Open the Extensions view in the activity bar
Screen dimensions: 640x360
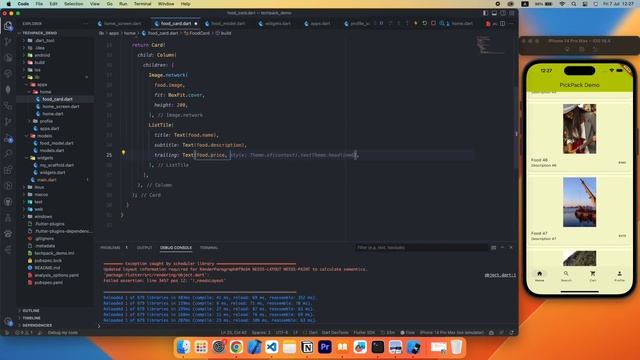(x=8, y=170)
